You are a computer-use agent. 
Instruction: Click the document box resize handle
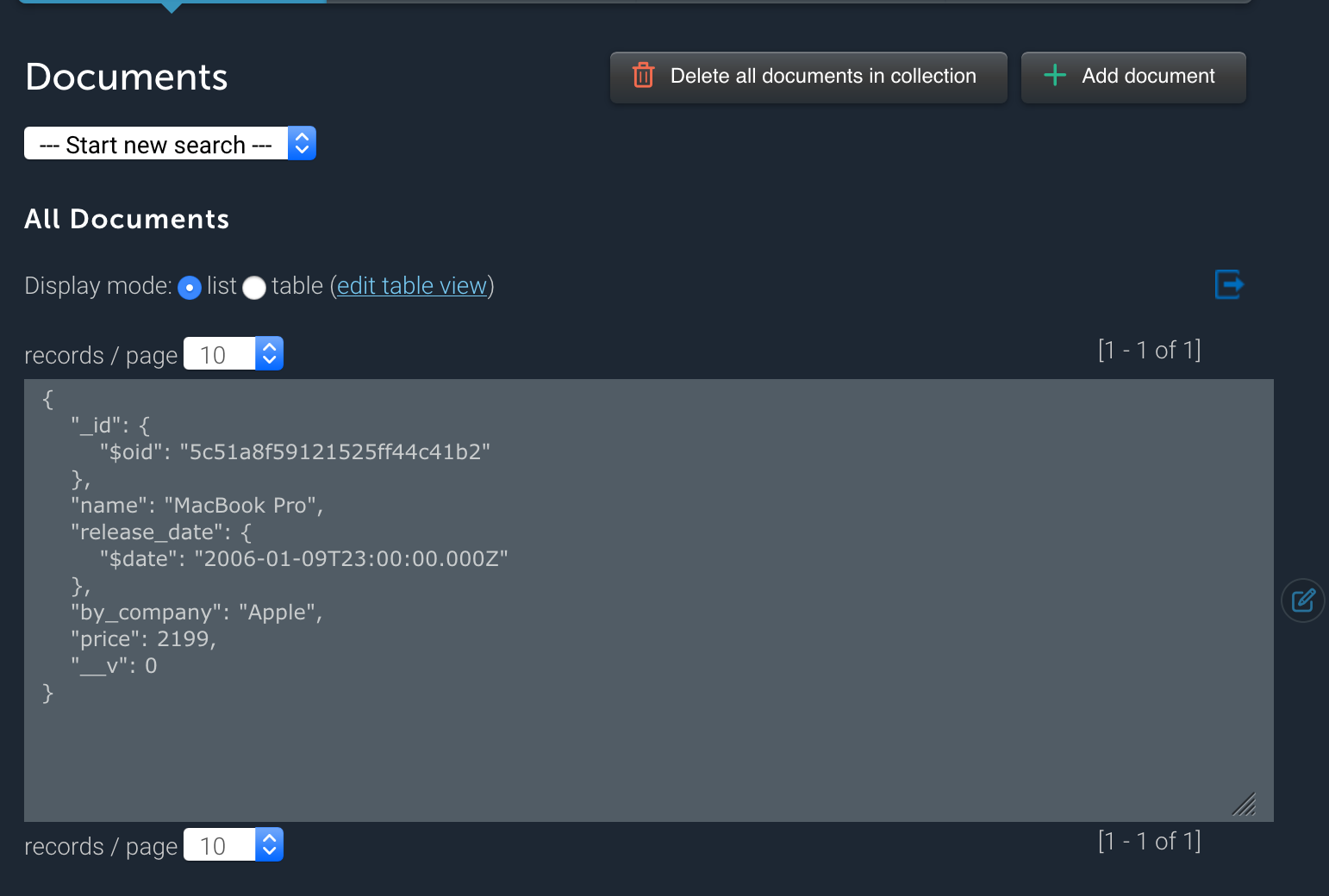(1244, 804)
